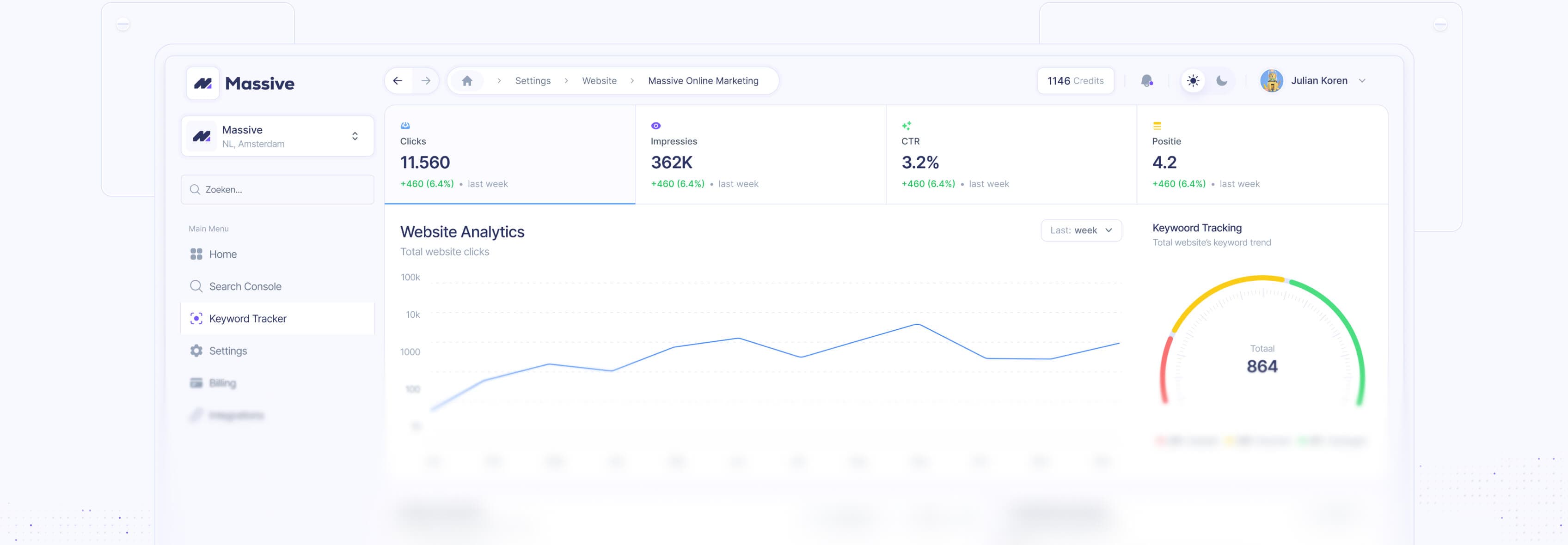Click the keyword gauge total 864

click(x=1262, y=366)
